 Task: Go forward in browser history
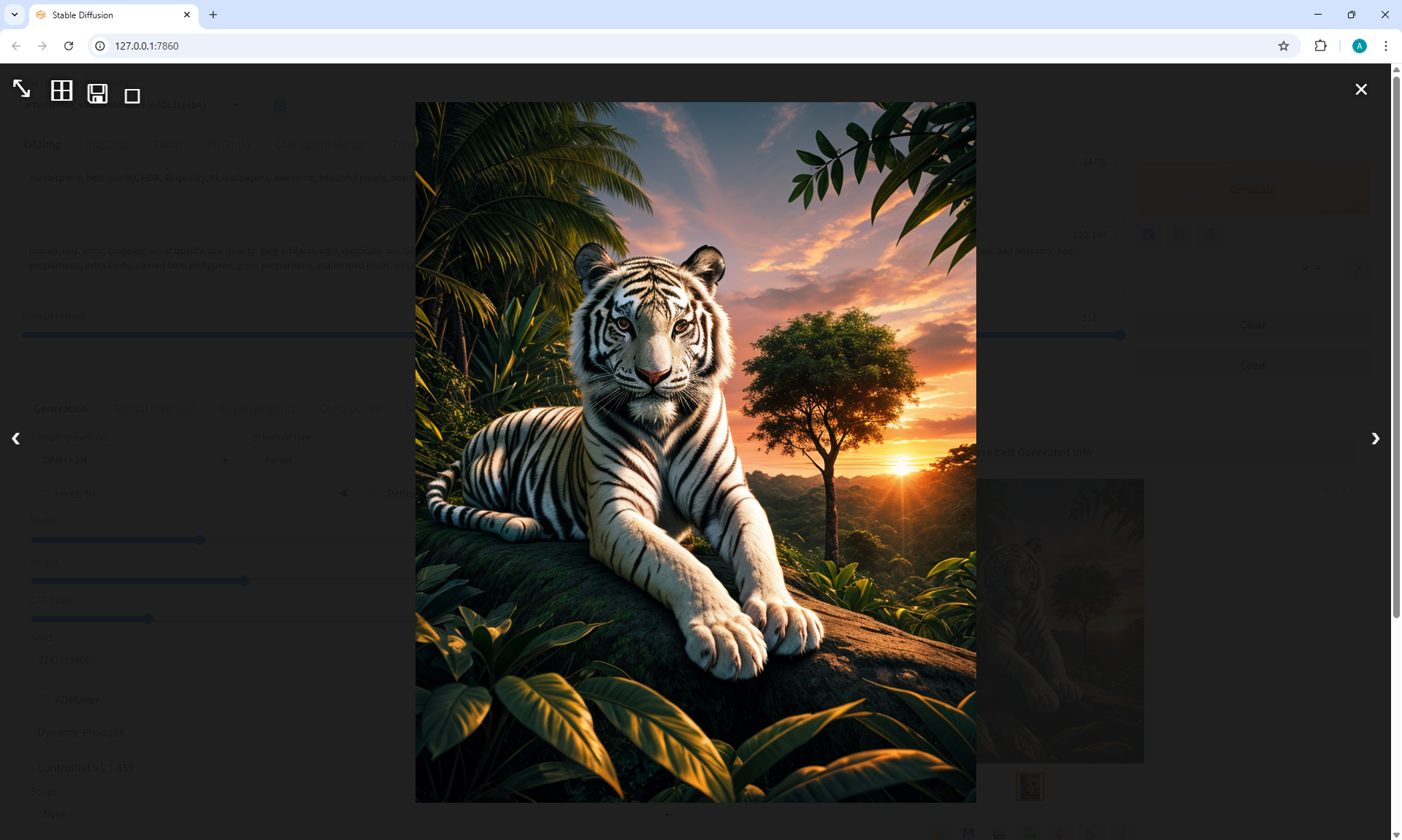click(42, 46)
